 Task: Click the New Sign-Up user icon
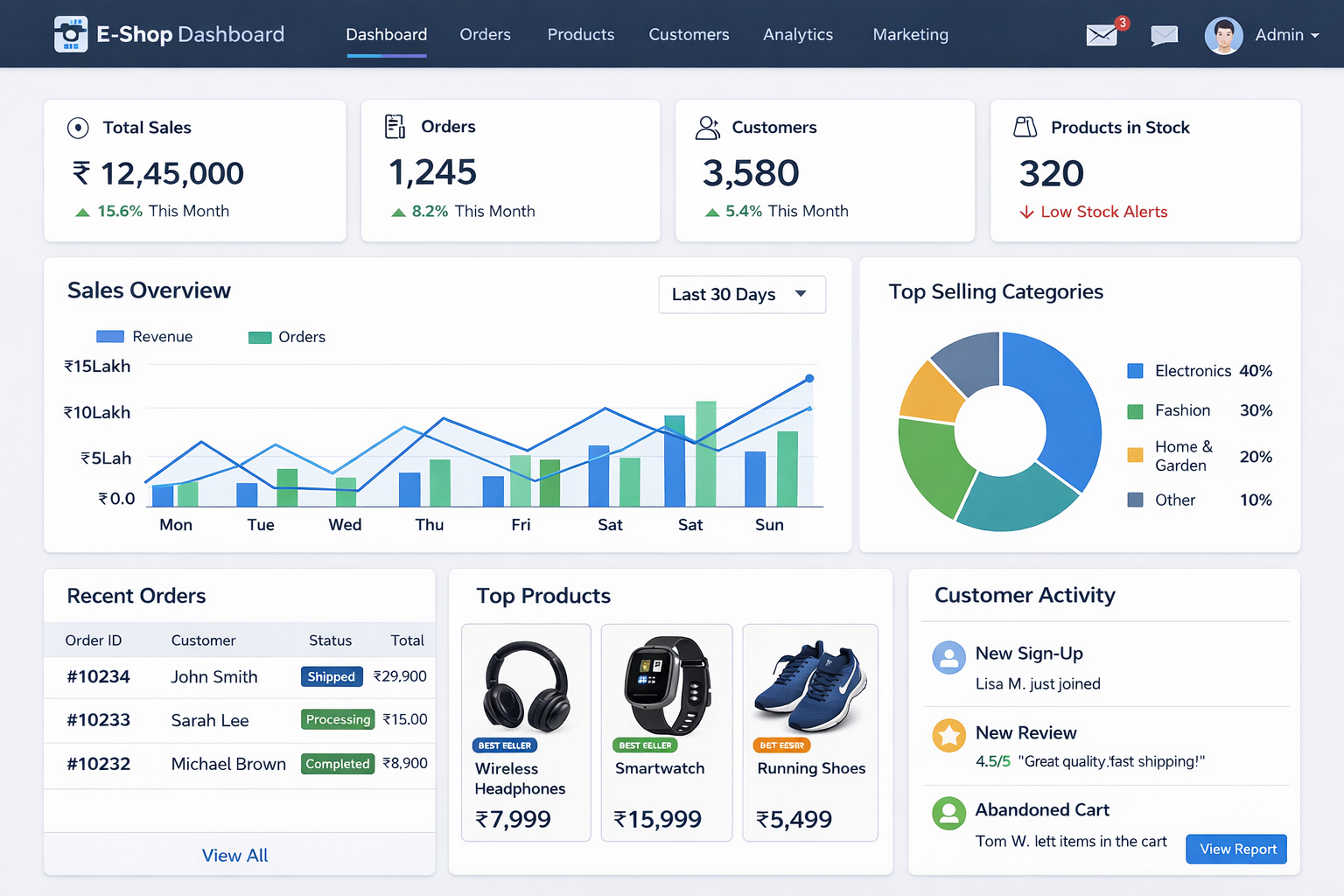click(948, 658)
